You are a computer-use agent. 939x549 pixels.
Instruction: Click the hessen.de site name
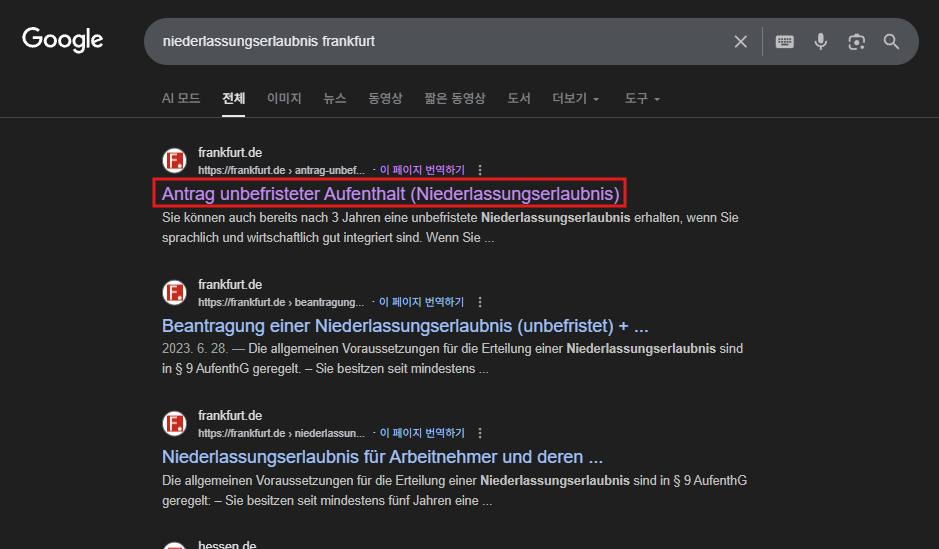click(x=227, y=544)
